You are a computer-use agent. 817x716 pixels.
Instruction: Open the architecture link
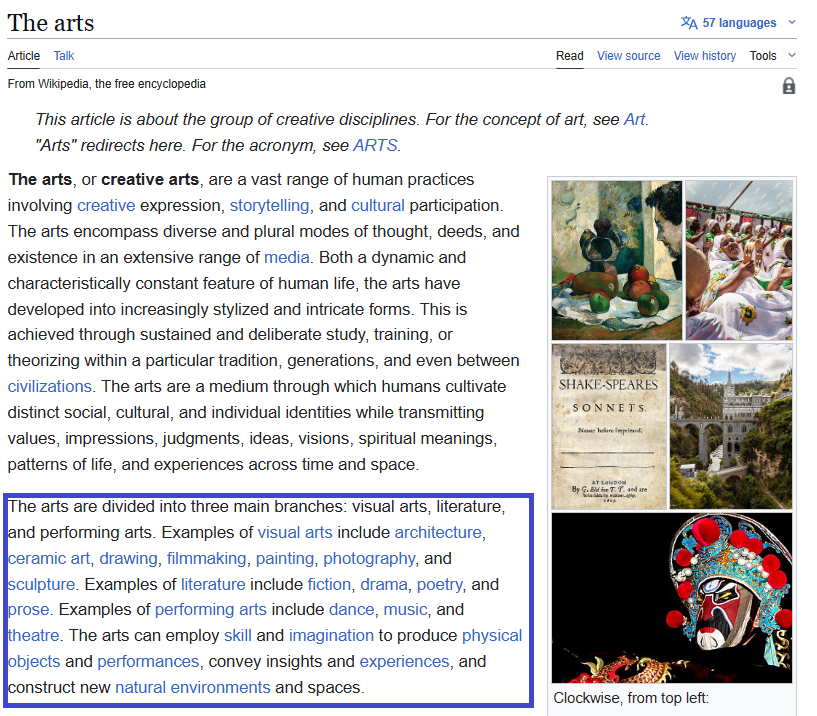(x=438, y=533)
